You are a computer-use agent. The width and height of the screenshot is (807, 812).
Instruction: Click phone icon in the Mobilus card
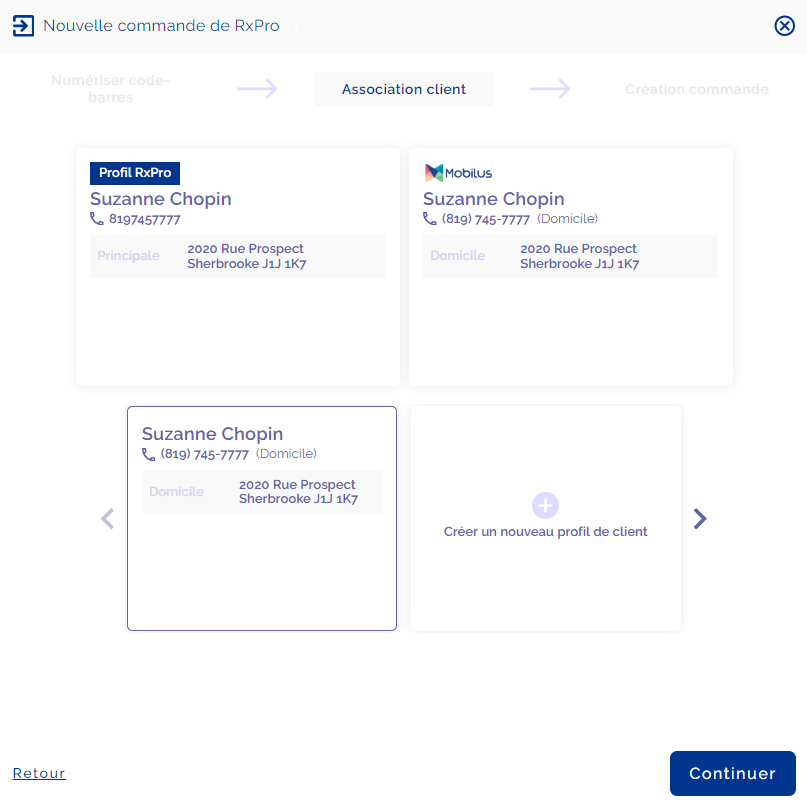(429, 219)
